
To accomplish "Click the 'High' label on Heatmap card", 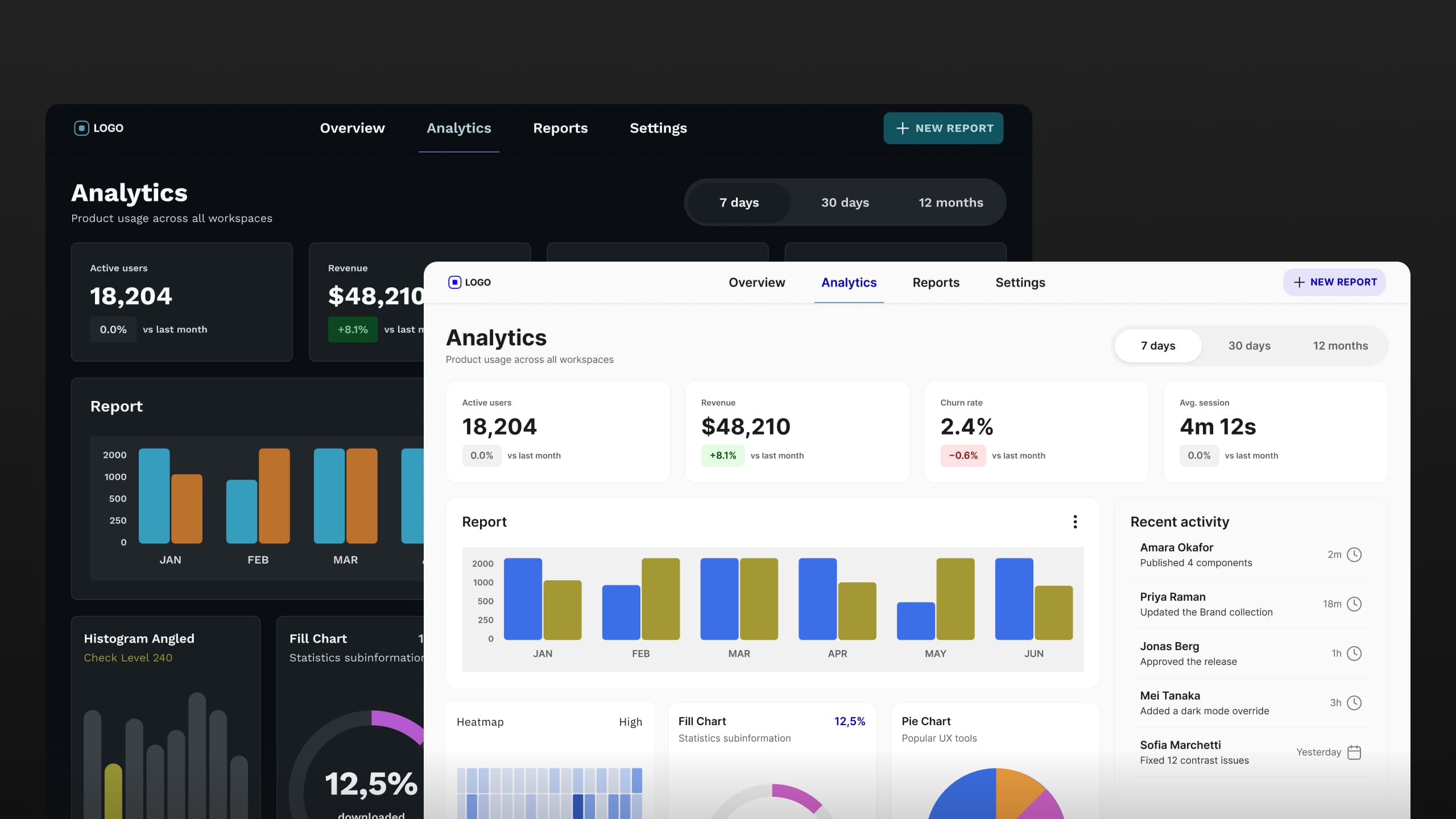I will (630, 722).
